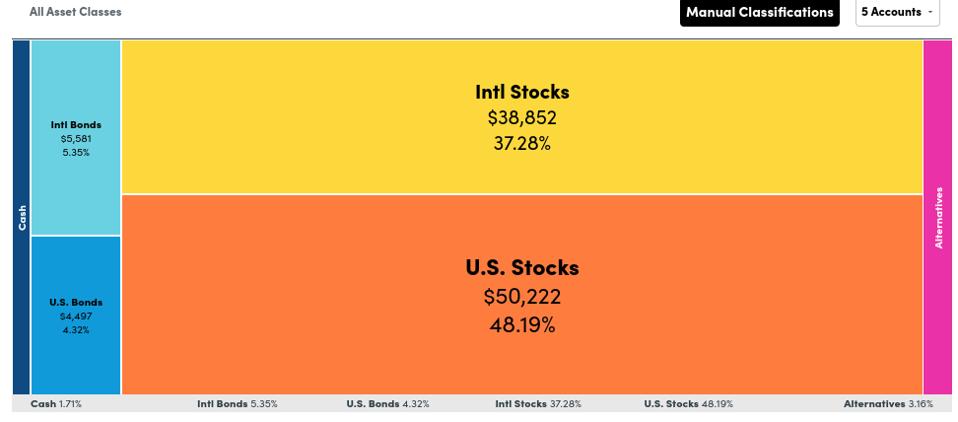The image size is (958, 422).
Task: Pick U.S. Stocks 48.19% legend entry
Action: point(688,404)
